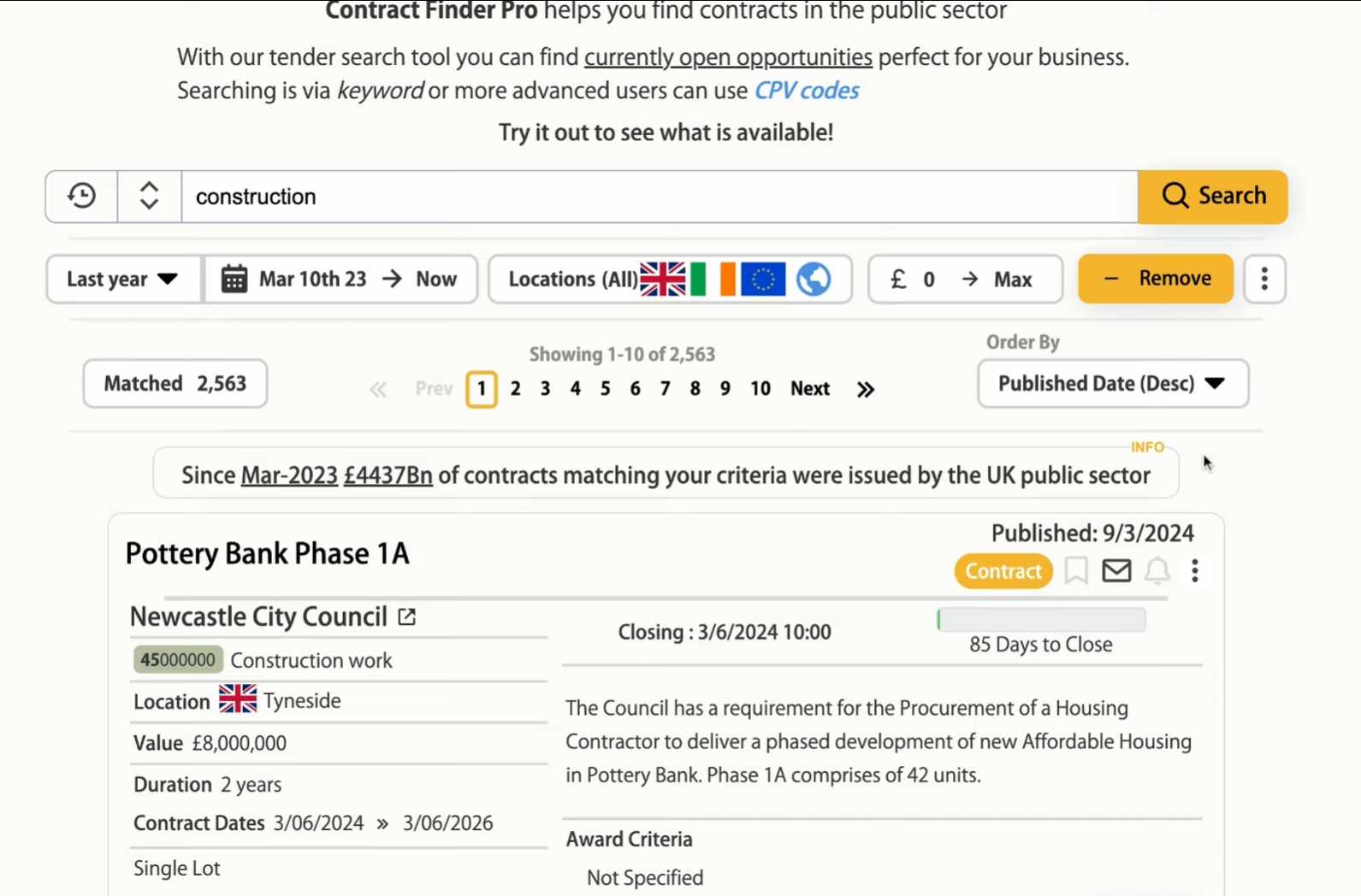Follow the CPV codes link
1361x896 pixels.
807,91
